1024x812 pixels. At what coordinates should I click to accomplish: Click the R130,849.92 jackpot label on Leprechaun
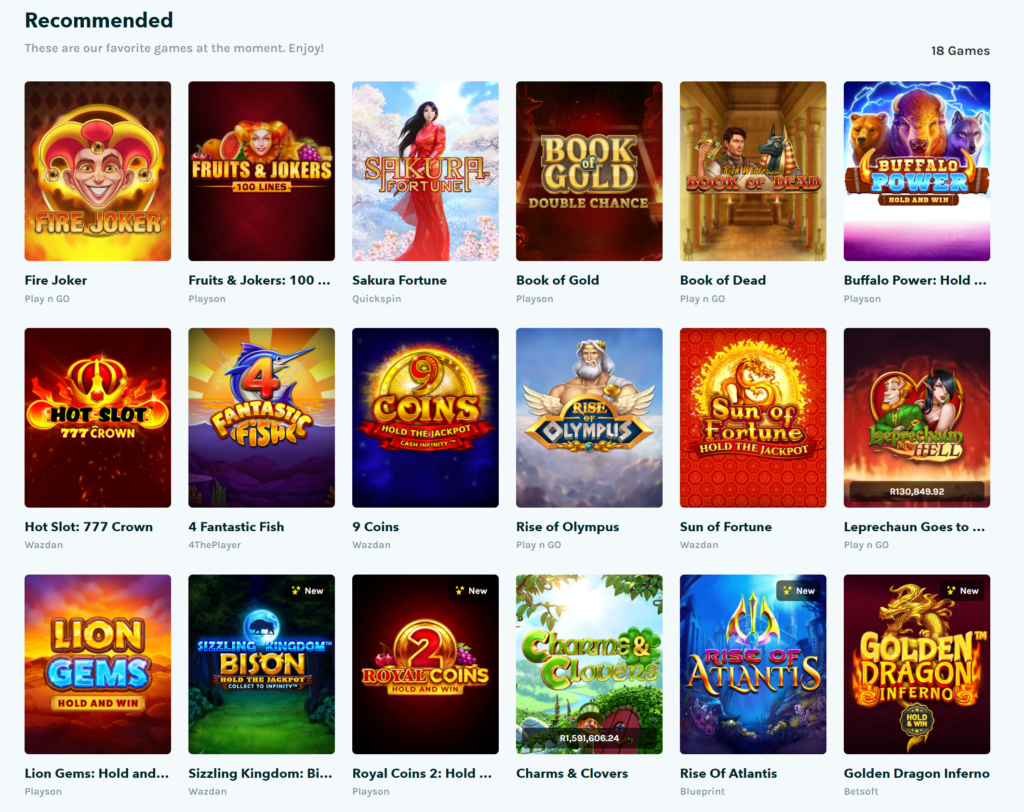pos(917,491)
